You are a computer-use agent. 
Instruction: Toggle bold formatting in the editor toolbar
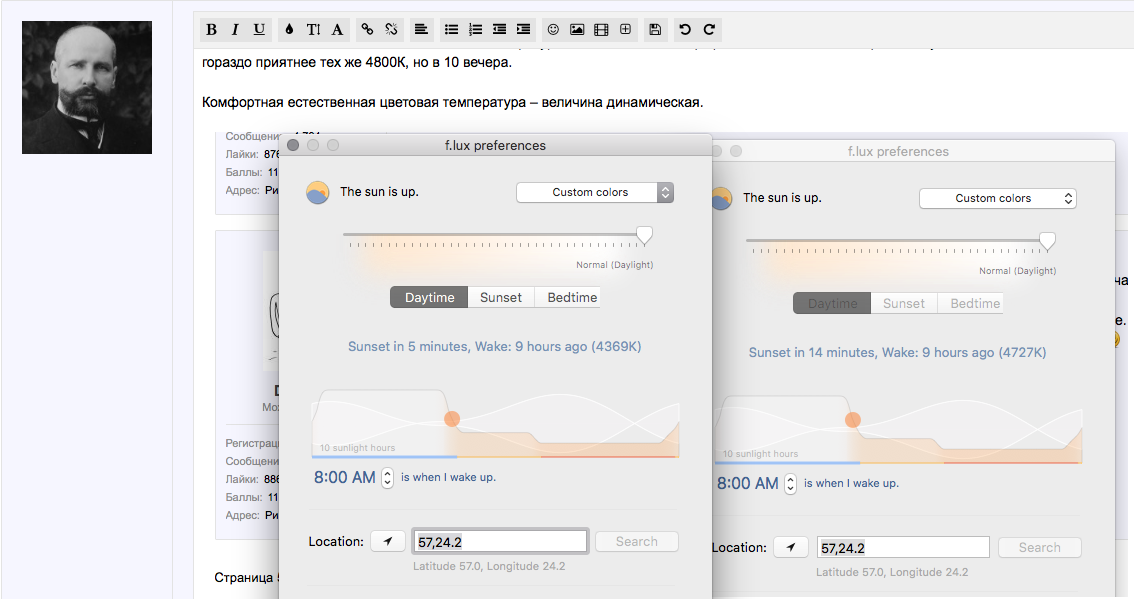pos(211,30)
